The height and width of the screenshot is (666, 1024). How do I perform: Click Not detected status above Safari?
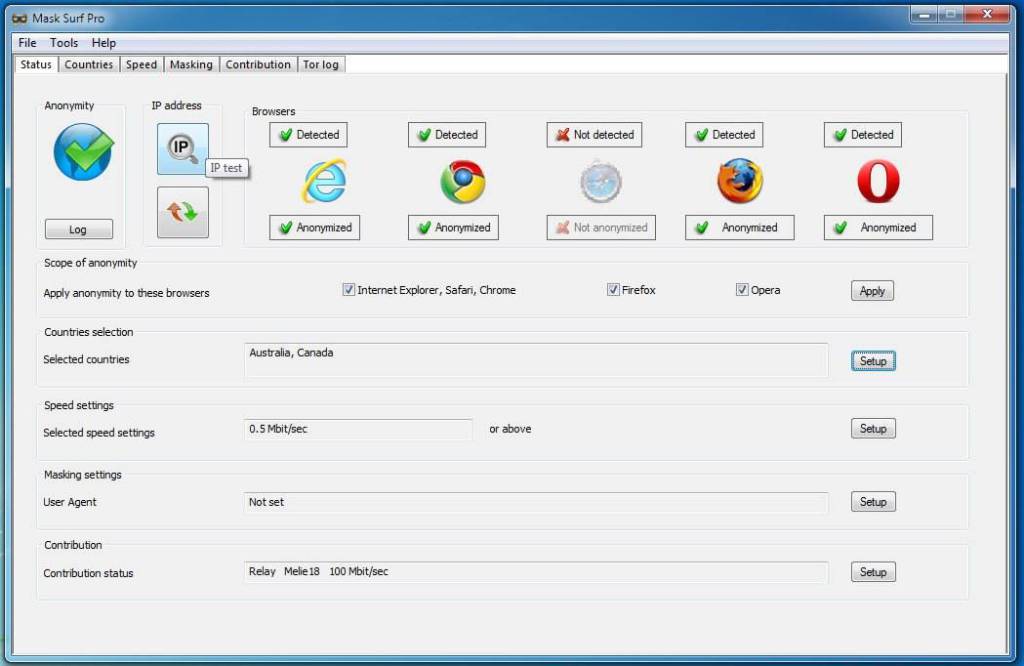594,135
